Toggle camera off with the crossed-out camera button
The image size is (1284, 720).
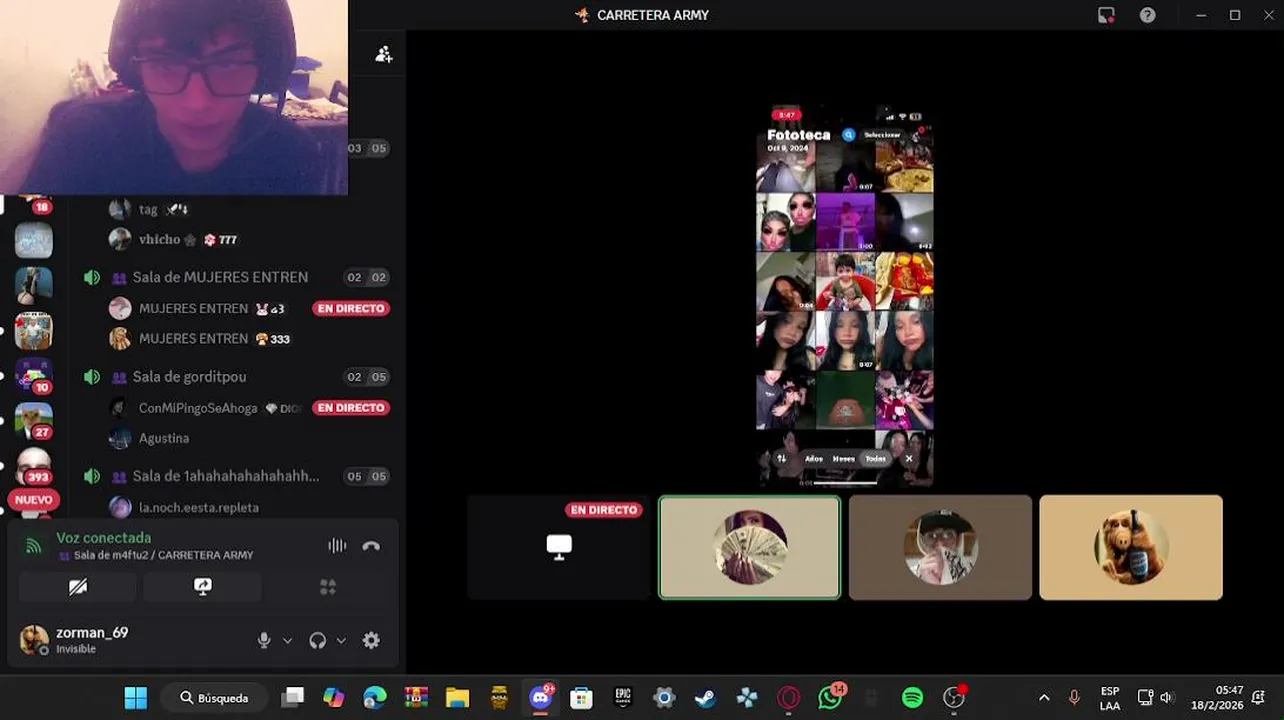coord(78,587)
